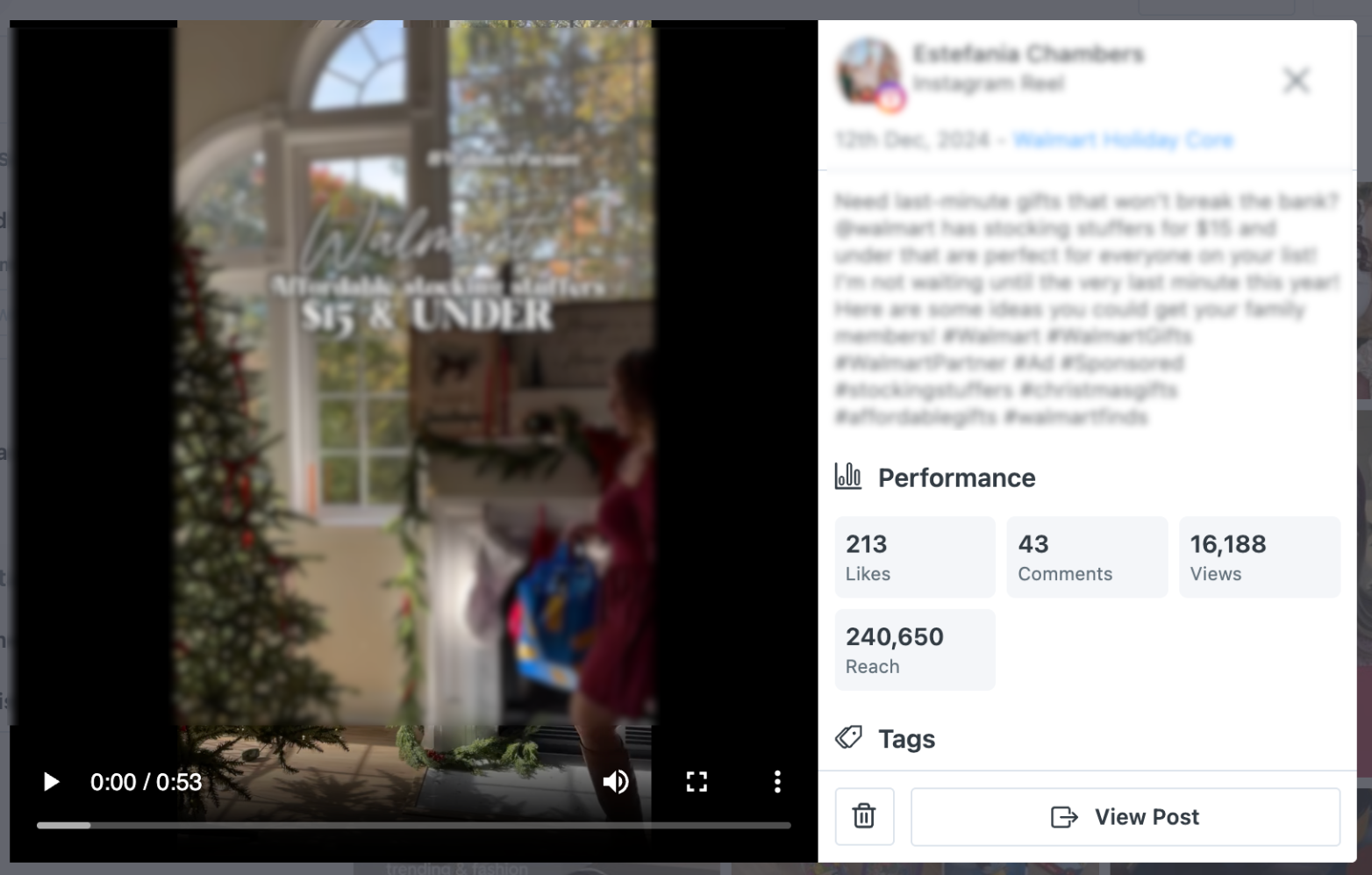The height and width of the screenshot is (875, 1372).
Task: Open the Walmart Holiday Core campaign link
Action: pos(1123,140)
